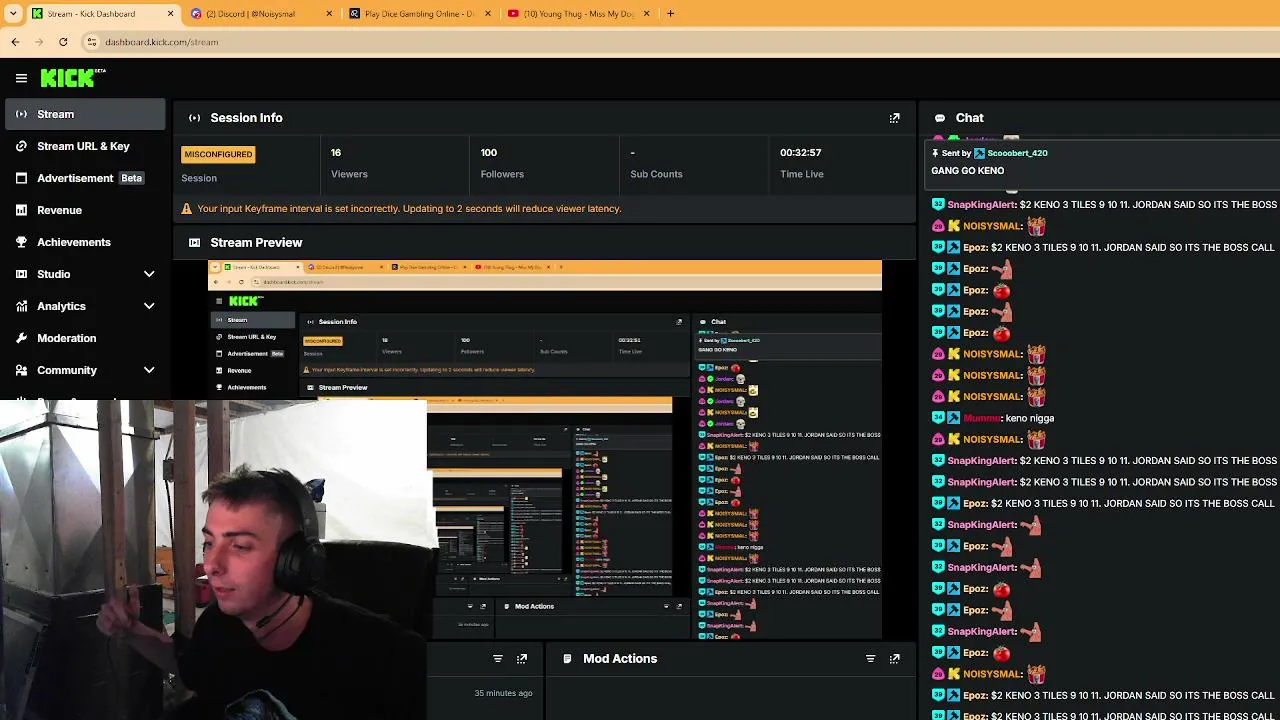Close the Young Thug YouTube tab
The image size is (1280, 720).
(646, 14)
